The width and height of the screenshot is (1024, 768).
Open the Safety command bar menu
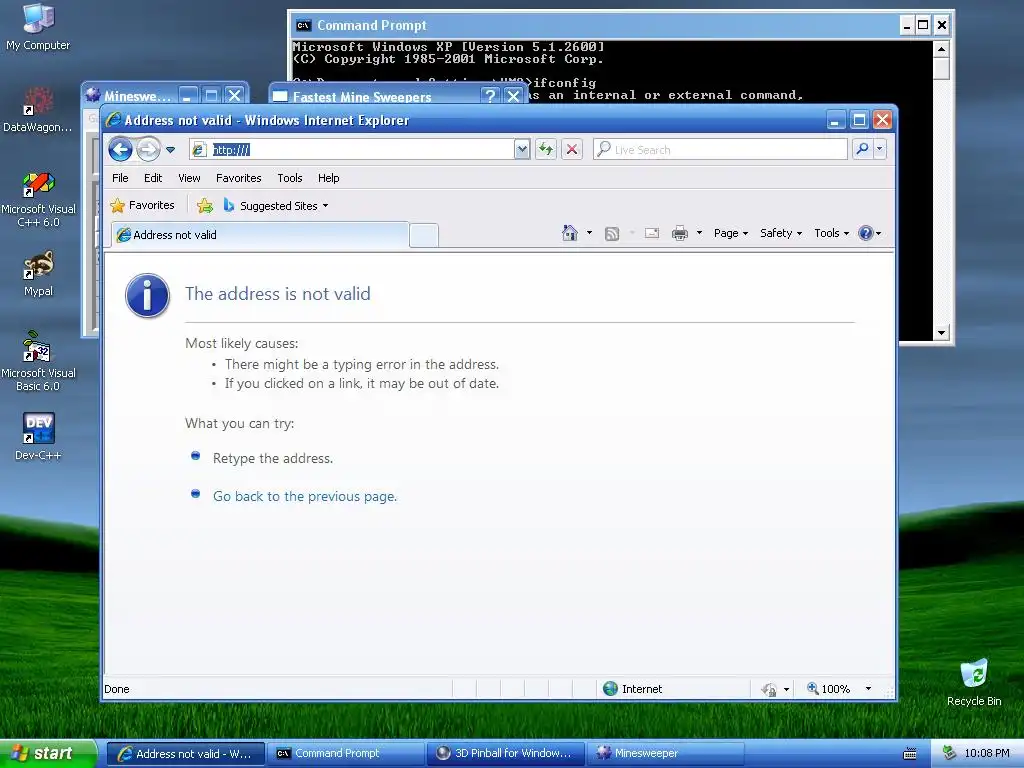781,233
